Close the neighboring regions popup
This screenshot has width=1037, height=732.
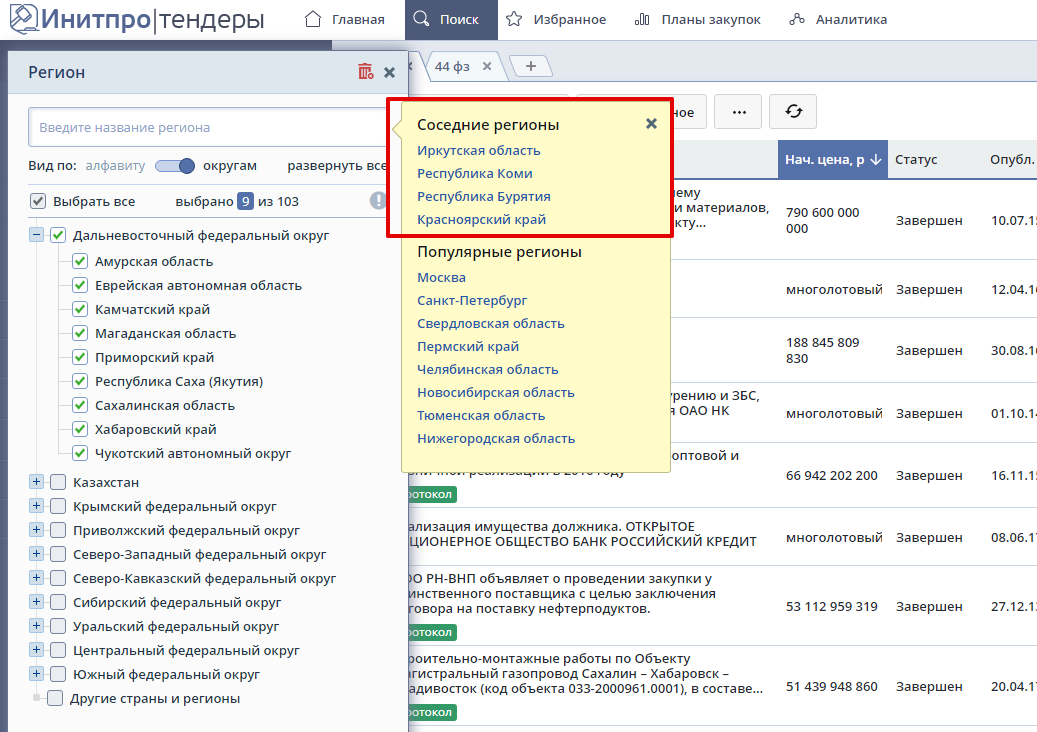651,124
